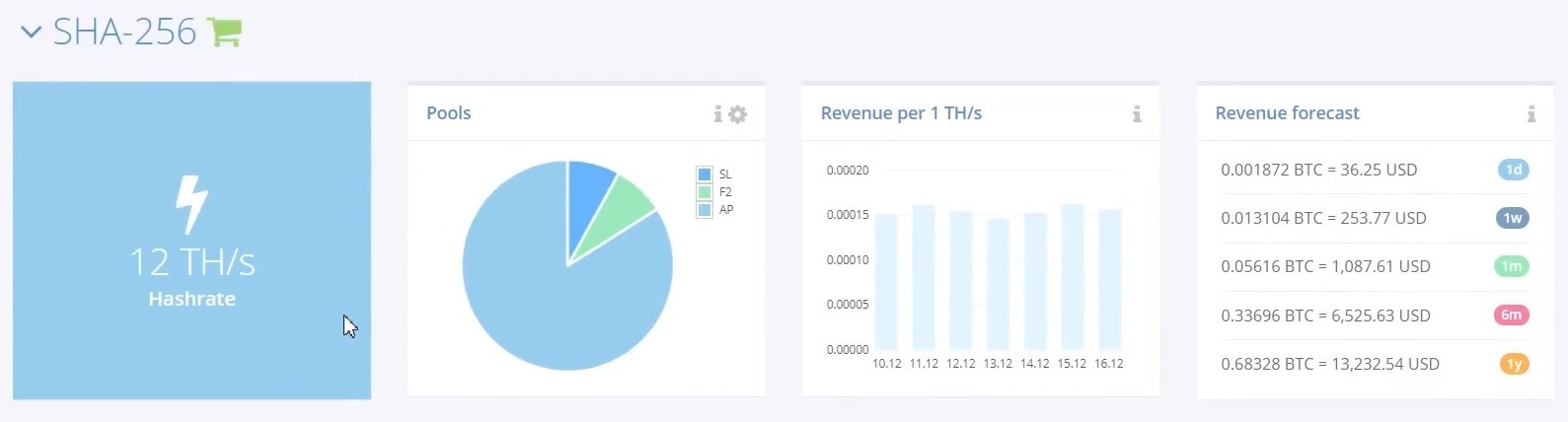Collapse the SHA-256 section chevron
Screen dimensions: 1568x422
(x=31, y=33)
